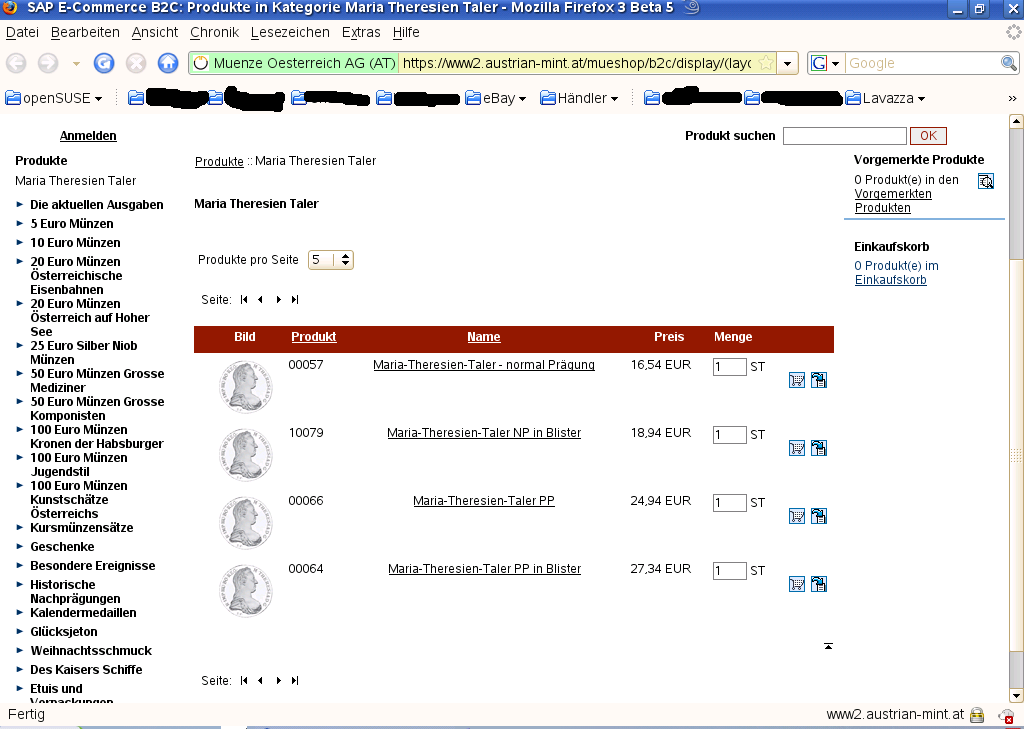Open the Produkte pro Seite dropdown
Viewport: 1024px width, 729px height.
point(330,260)
